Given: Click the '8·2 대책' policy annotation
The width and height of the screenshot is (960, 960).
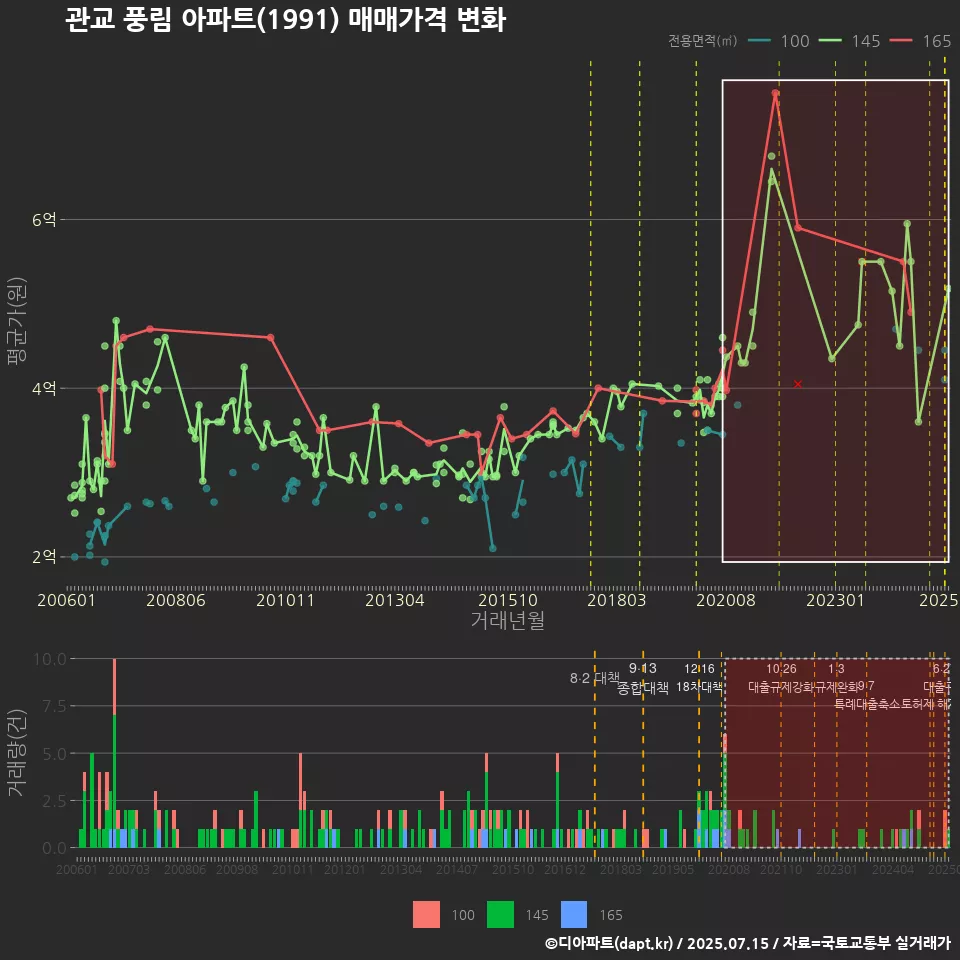Looking at the screenshot, I should tap(594, 678).
